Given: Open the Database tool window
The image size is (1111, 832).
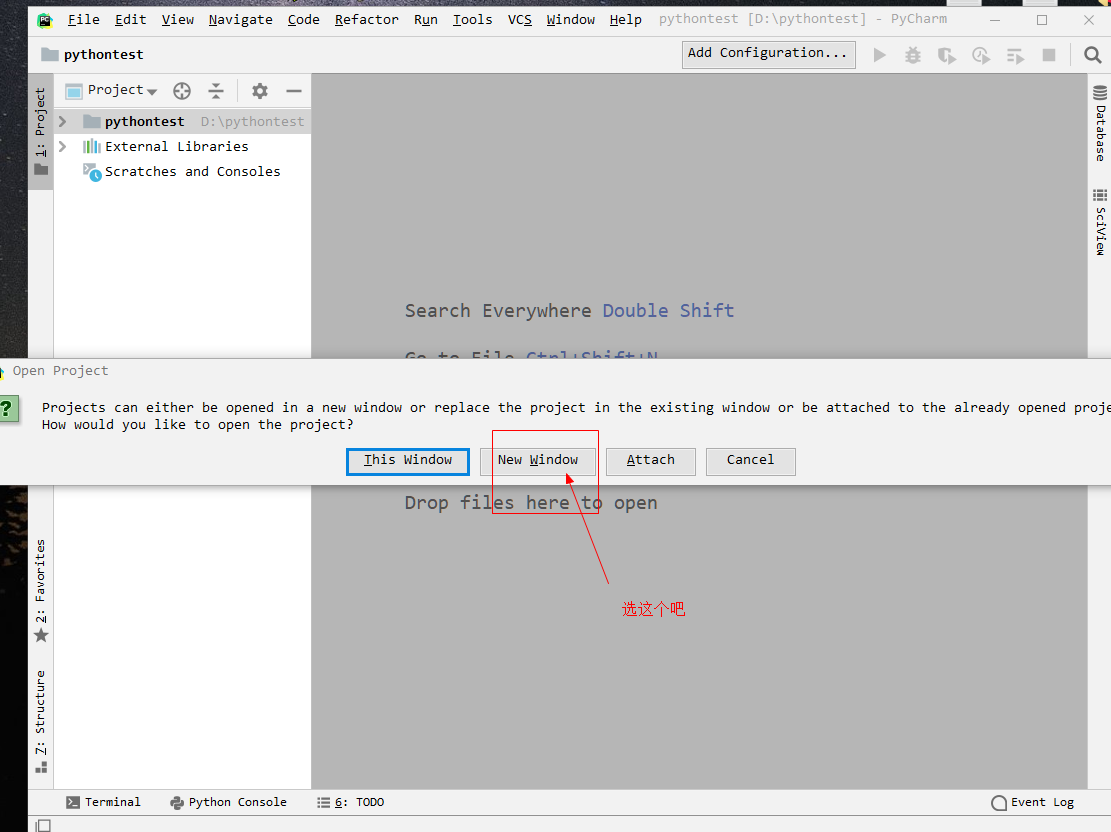Looking at the screenshot, I should click(x=1100, y=123).
